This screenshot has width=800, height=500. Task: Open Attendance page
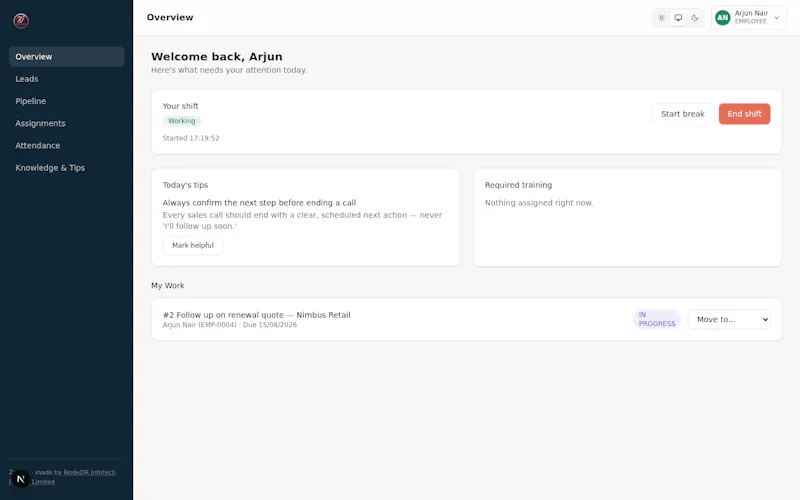[x=66, y=145]
